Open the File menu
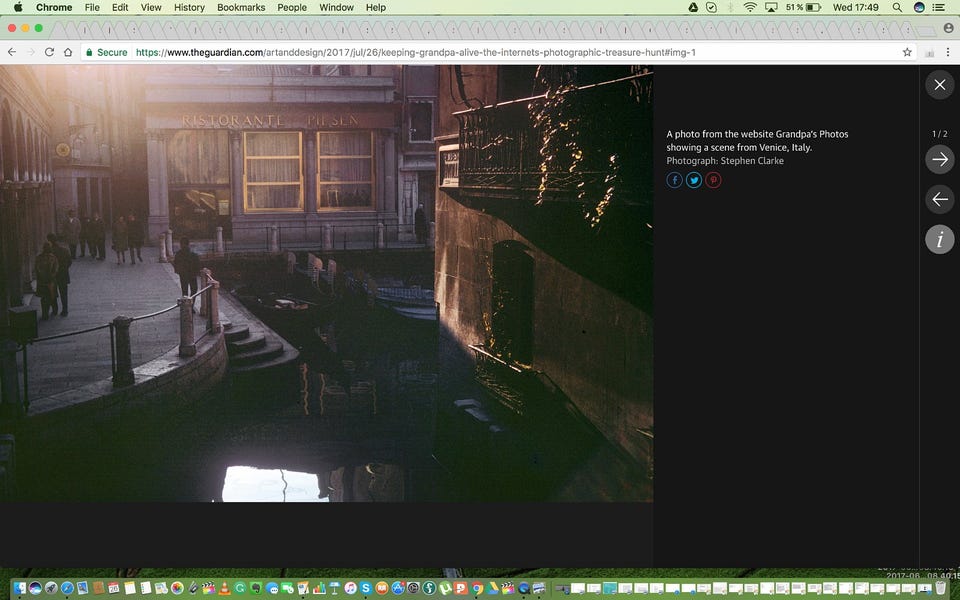This screenshot has height=600, width=960. [x=92, y=7]
